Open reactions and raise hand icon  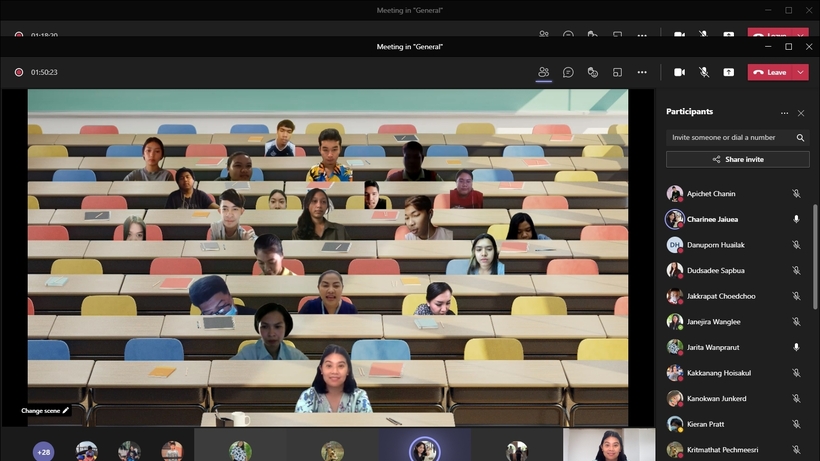click(x=593, y=72)
